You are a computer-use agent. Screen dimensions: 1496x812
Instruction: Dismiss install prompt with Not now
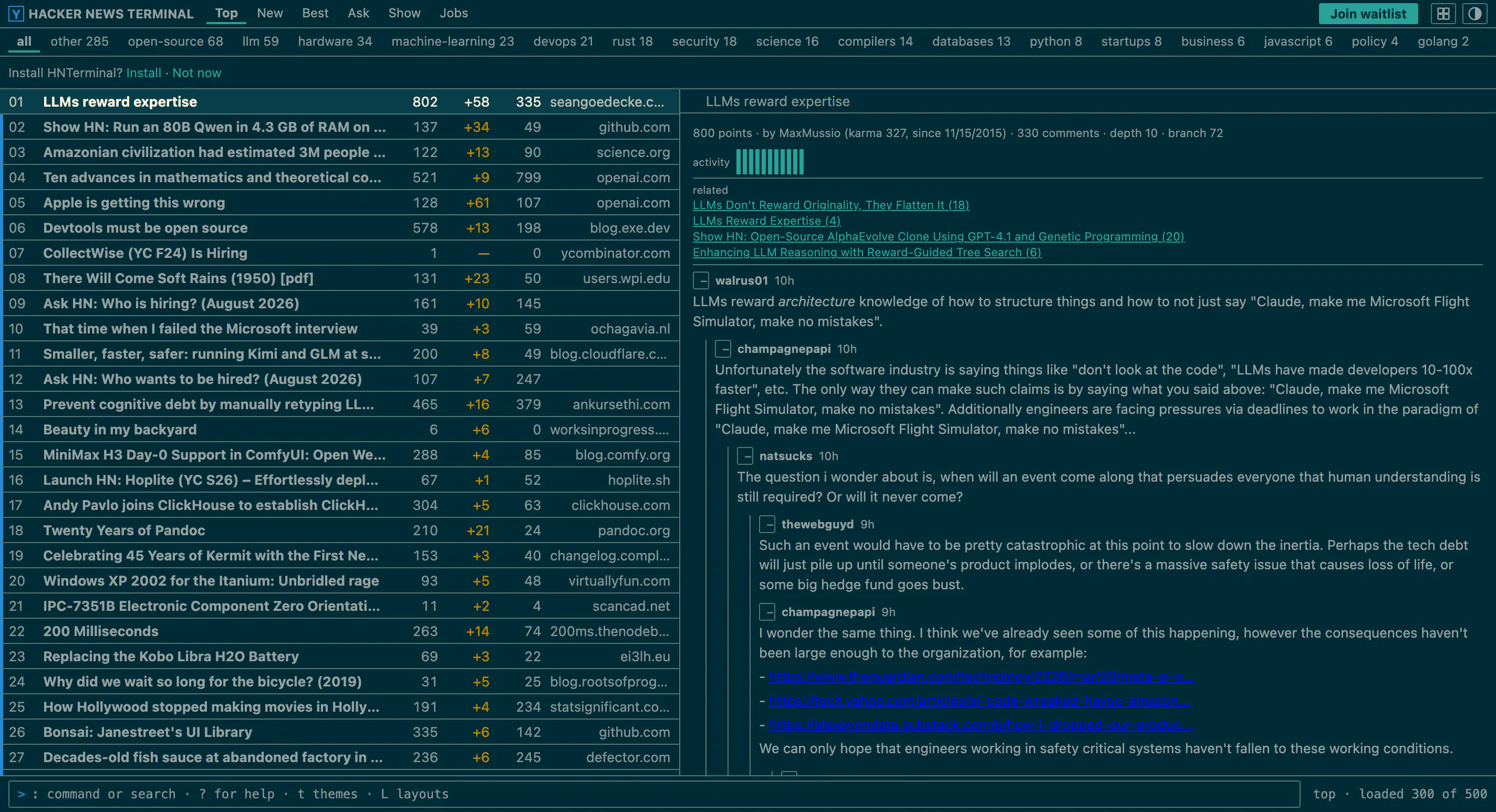(197, 73)
